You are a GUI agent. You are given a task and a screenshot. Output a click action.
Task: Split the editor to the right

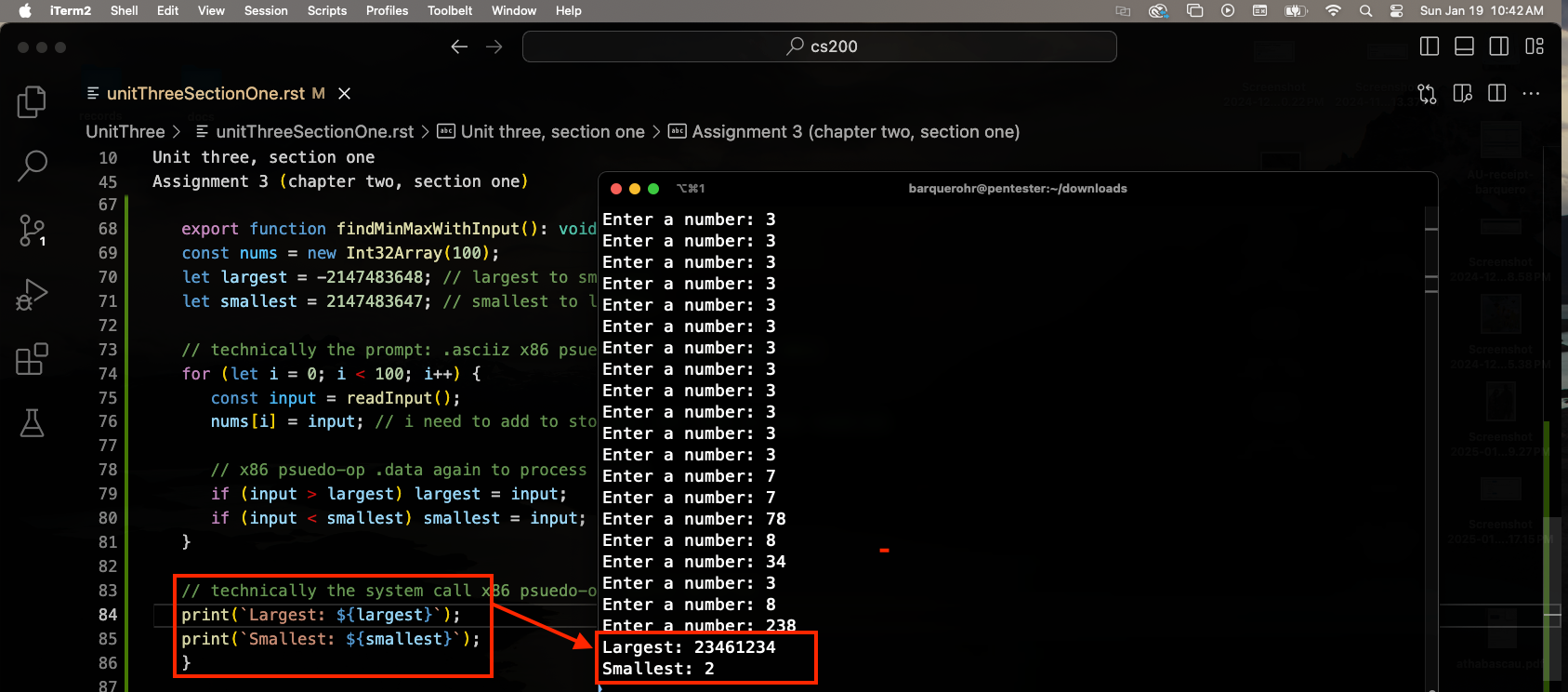tap(1496, 94)
